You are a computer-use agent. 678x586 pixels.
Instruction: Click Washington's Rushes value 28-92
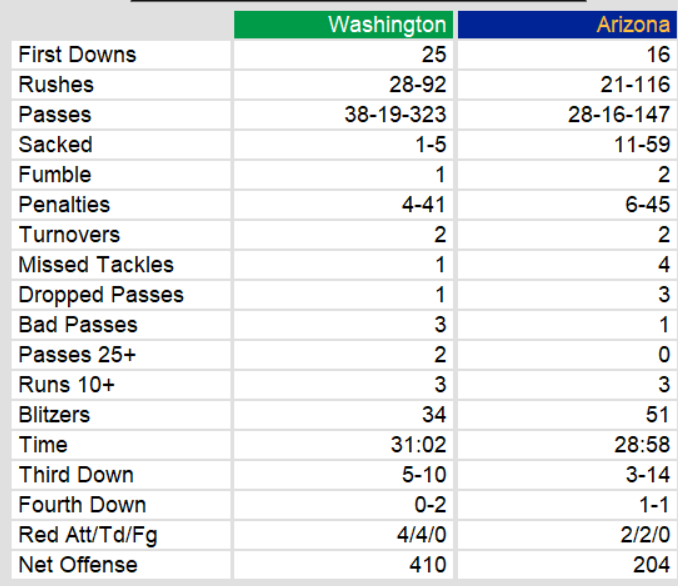click(x=418, y=85)
